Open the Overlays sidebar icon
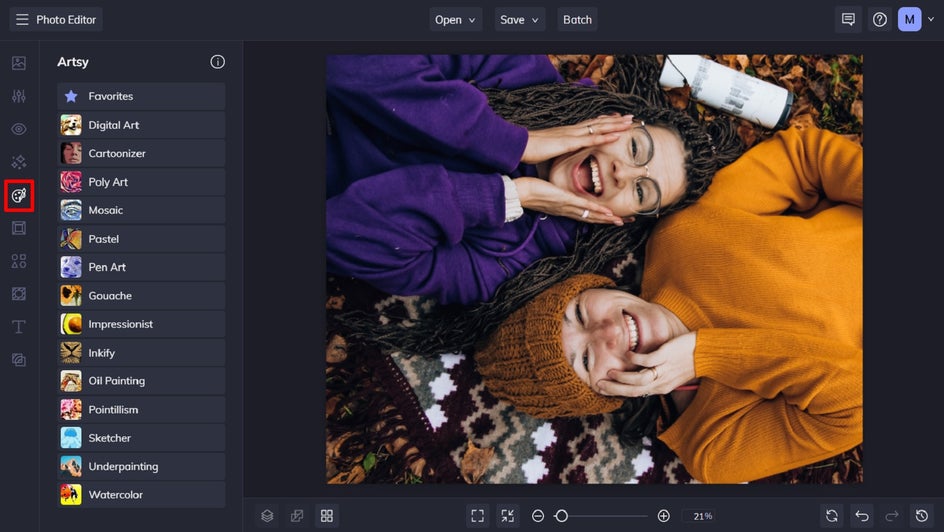The image size is (944, 532). pos(19,360)
